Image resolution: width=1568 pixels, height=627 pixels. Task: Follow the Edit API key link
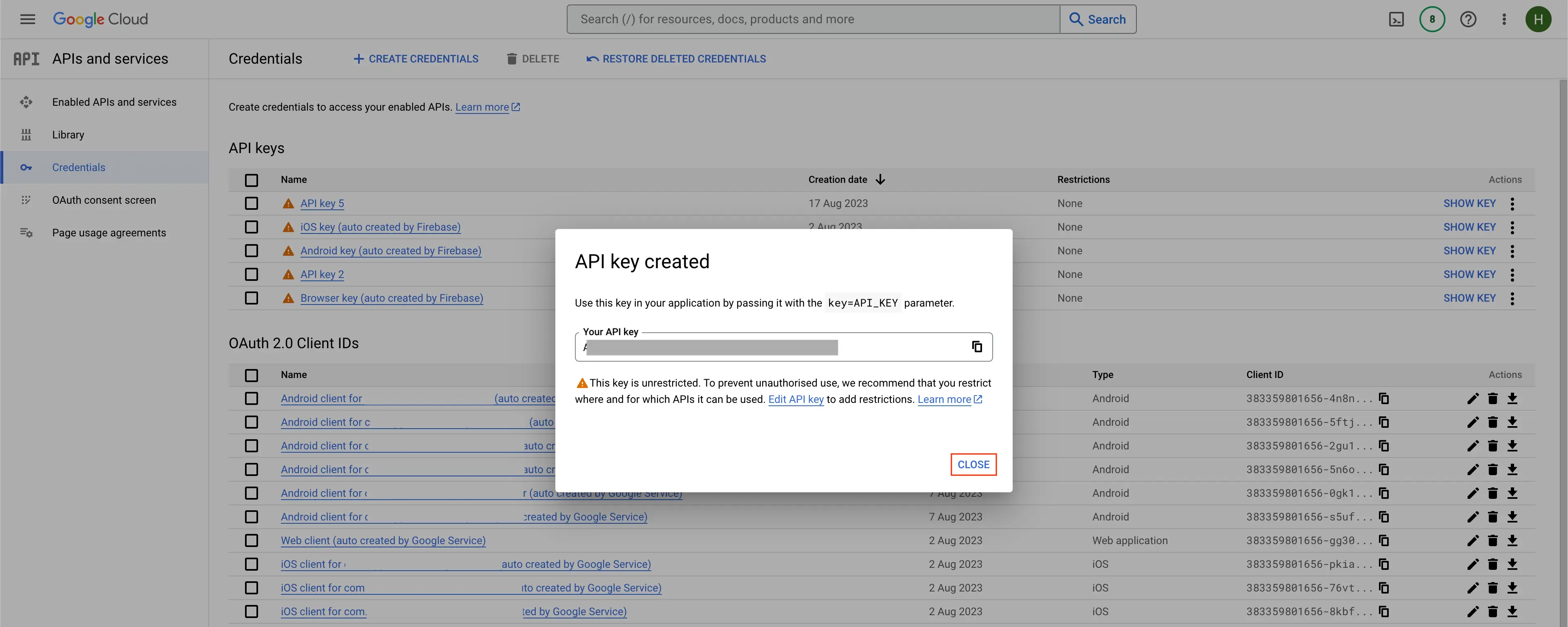tap(795, 399)
